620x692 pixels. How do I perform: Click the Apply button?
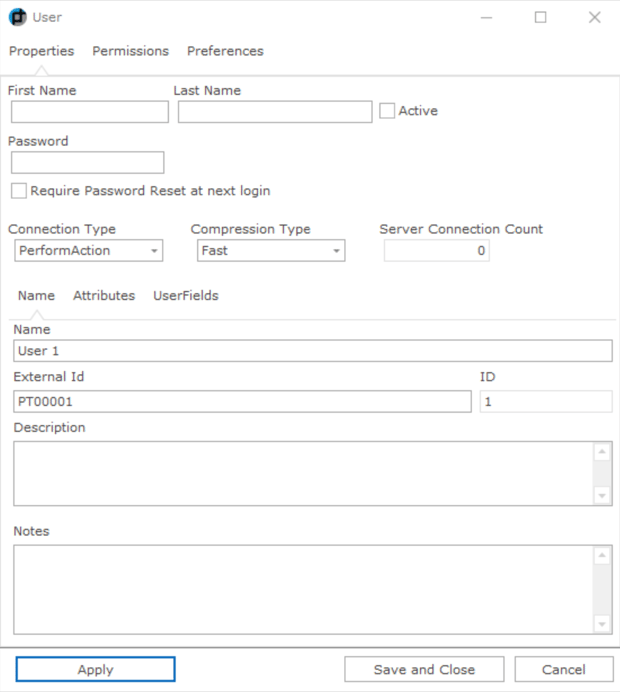96,669
